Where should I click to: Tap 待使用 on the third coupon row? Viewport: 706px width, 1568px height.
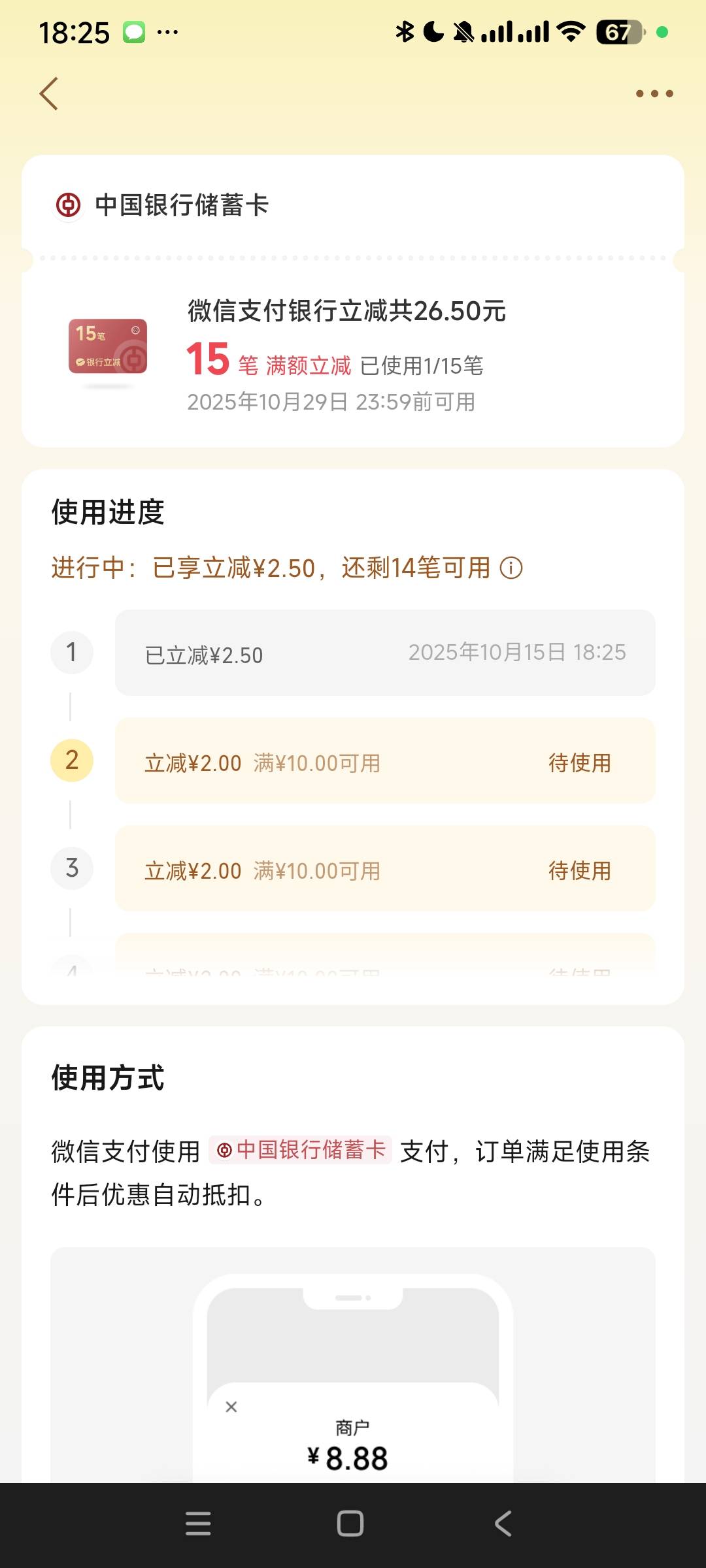[579, 870]
